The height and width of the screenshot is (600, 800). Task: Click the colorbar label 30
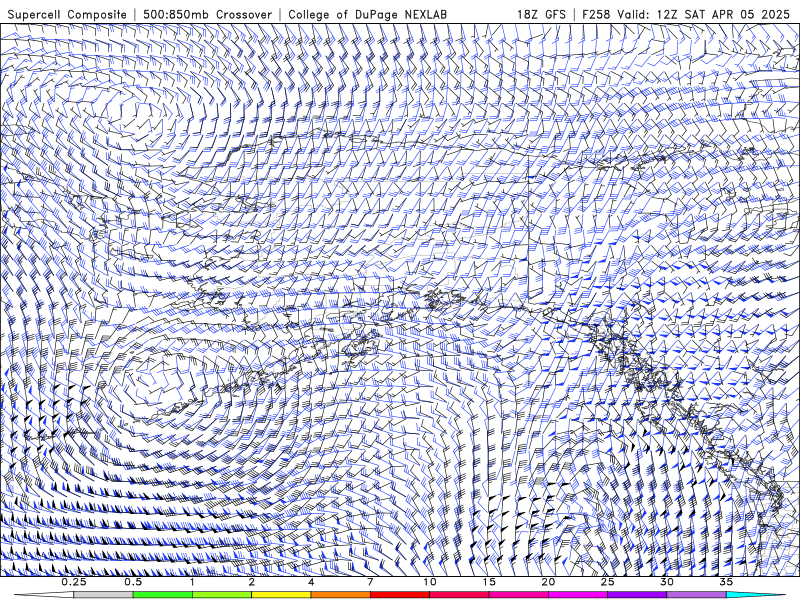tap(666, 582)
